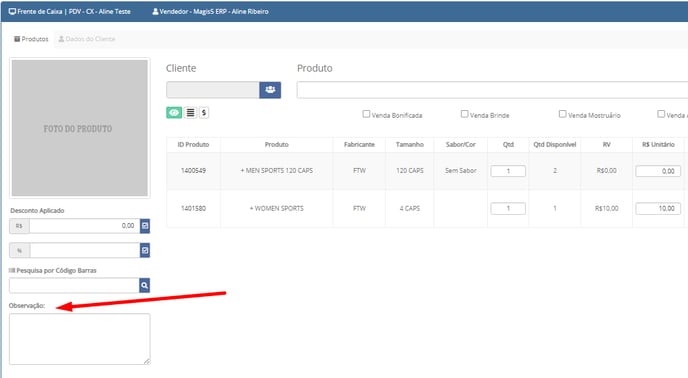Click '4 CAPS' size cell
The height and width of the screenshot is (378, 688).
click(410, 208)
